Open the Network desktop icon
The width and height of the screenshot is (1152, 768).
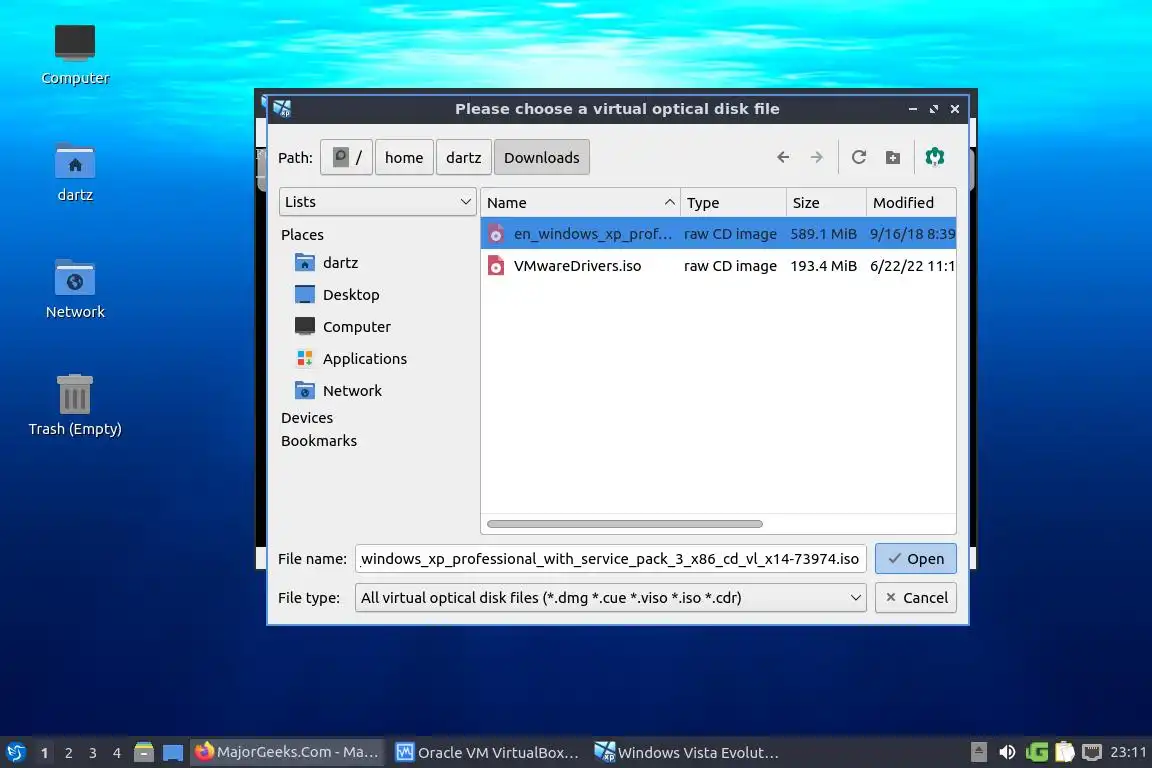click(75, 289)
